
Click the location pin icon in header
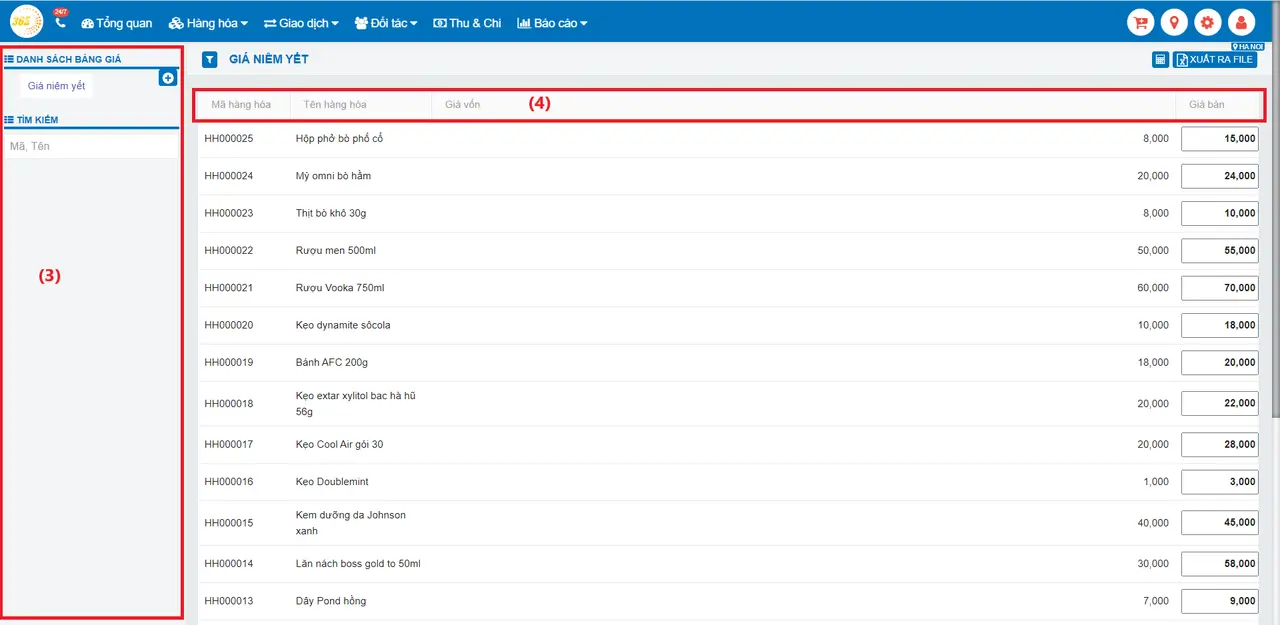1174,23
